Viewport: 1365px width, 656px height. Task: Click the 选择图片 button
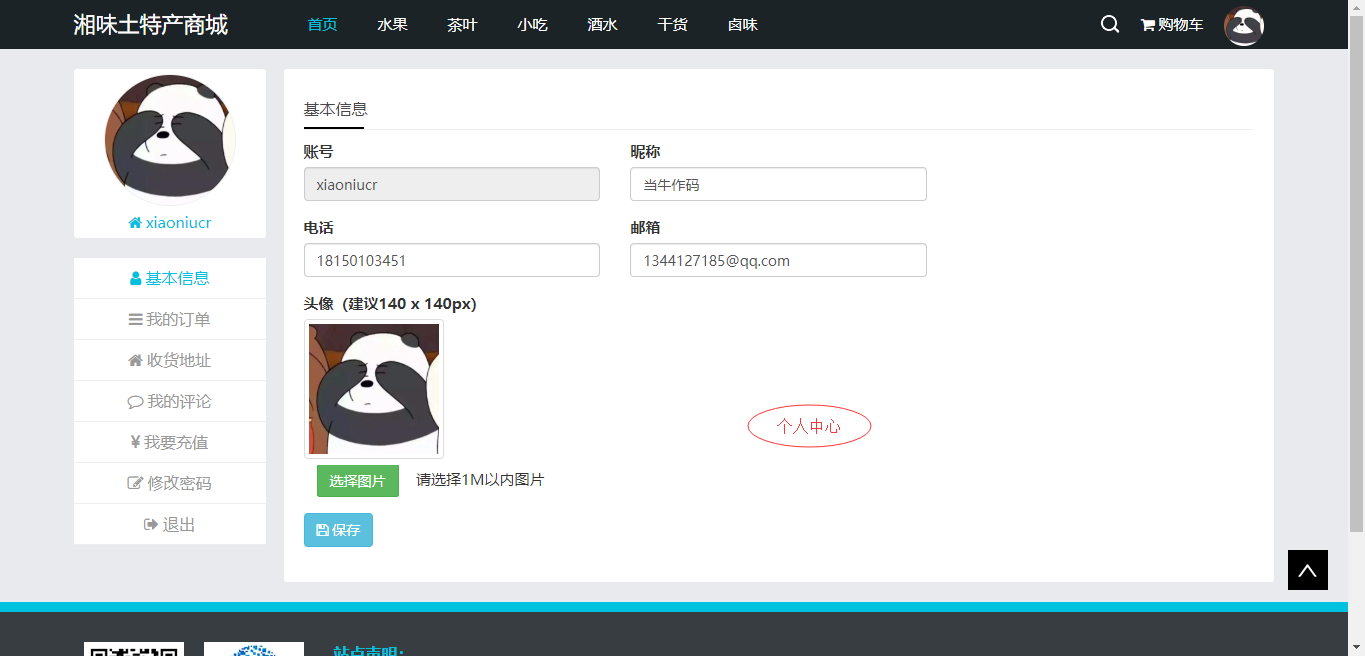[x=358, y=481]
